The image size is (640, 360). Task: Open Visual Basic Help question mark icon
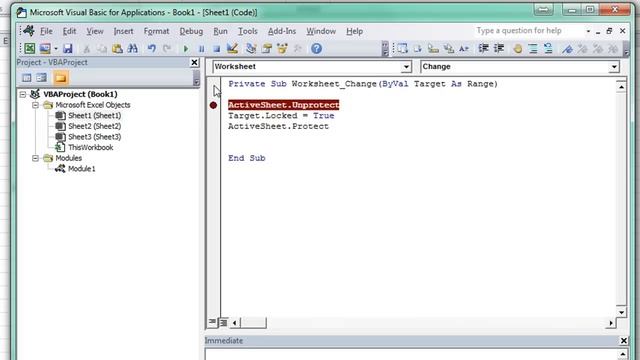316,49
